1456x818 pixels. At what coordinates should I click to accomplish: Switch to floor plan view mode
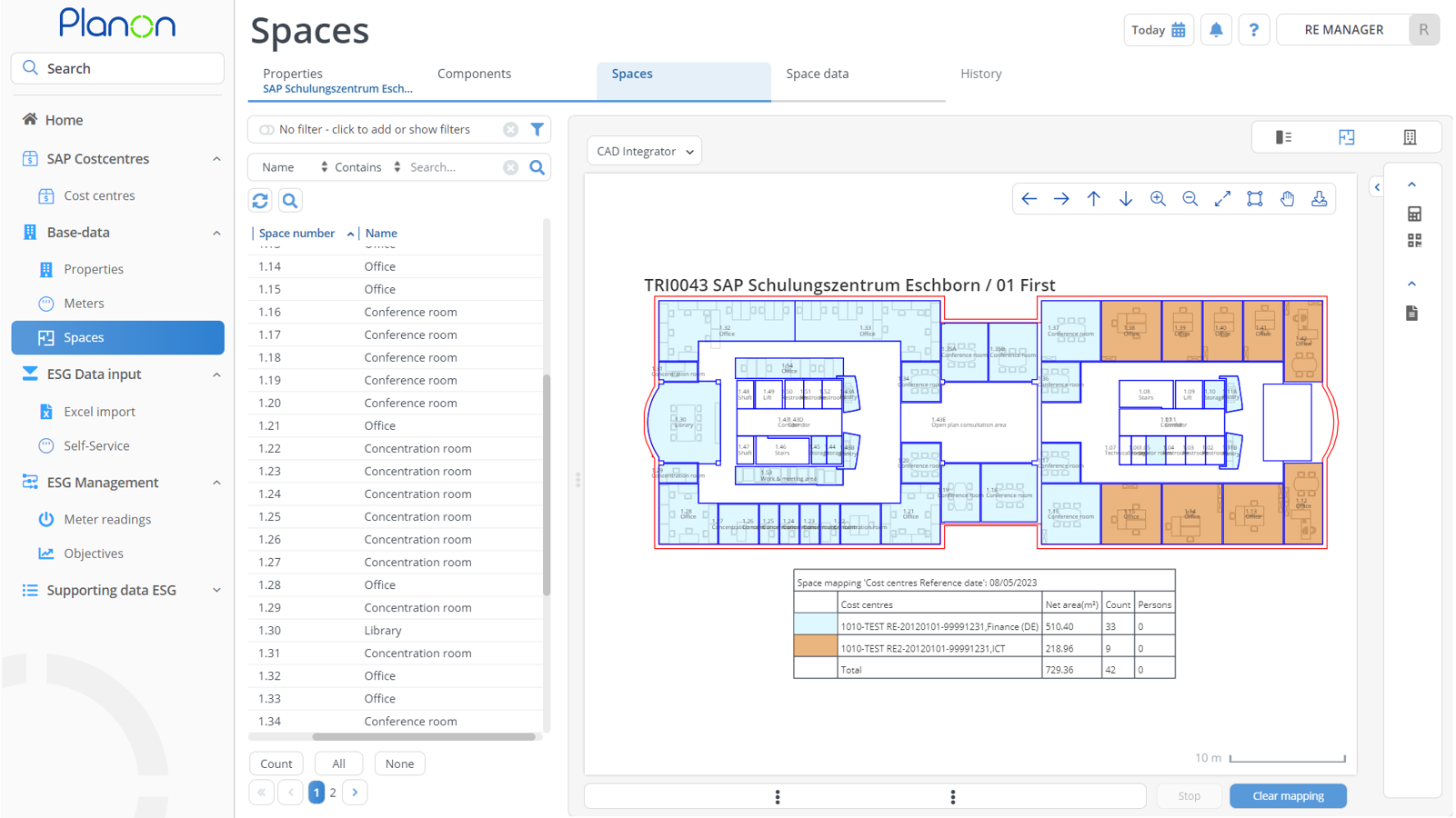(x=1347, y=137)
